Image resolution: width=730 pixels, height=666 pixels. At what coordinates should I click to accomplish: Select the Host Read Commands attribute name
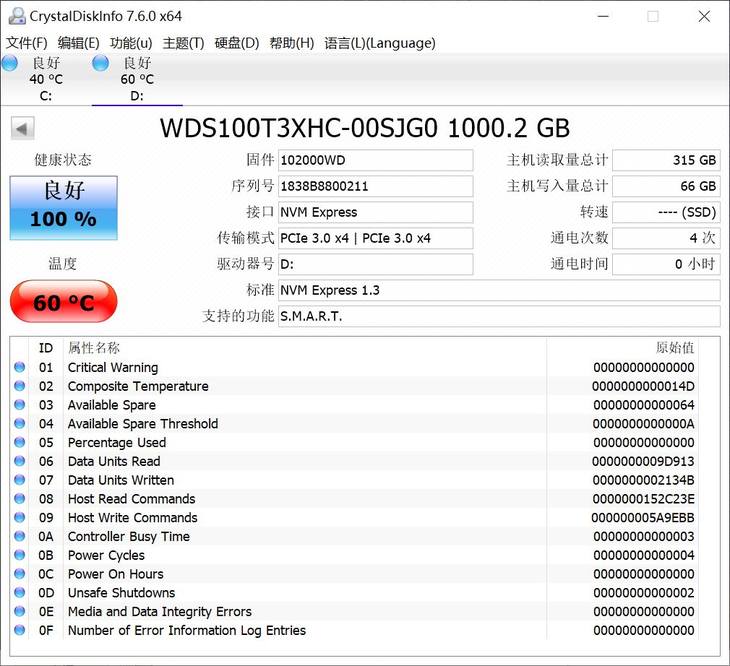132,499
